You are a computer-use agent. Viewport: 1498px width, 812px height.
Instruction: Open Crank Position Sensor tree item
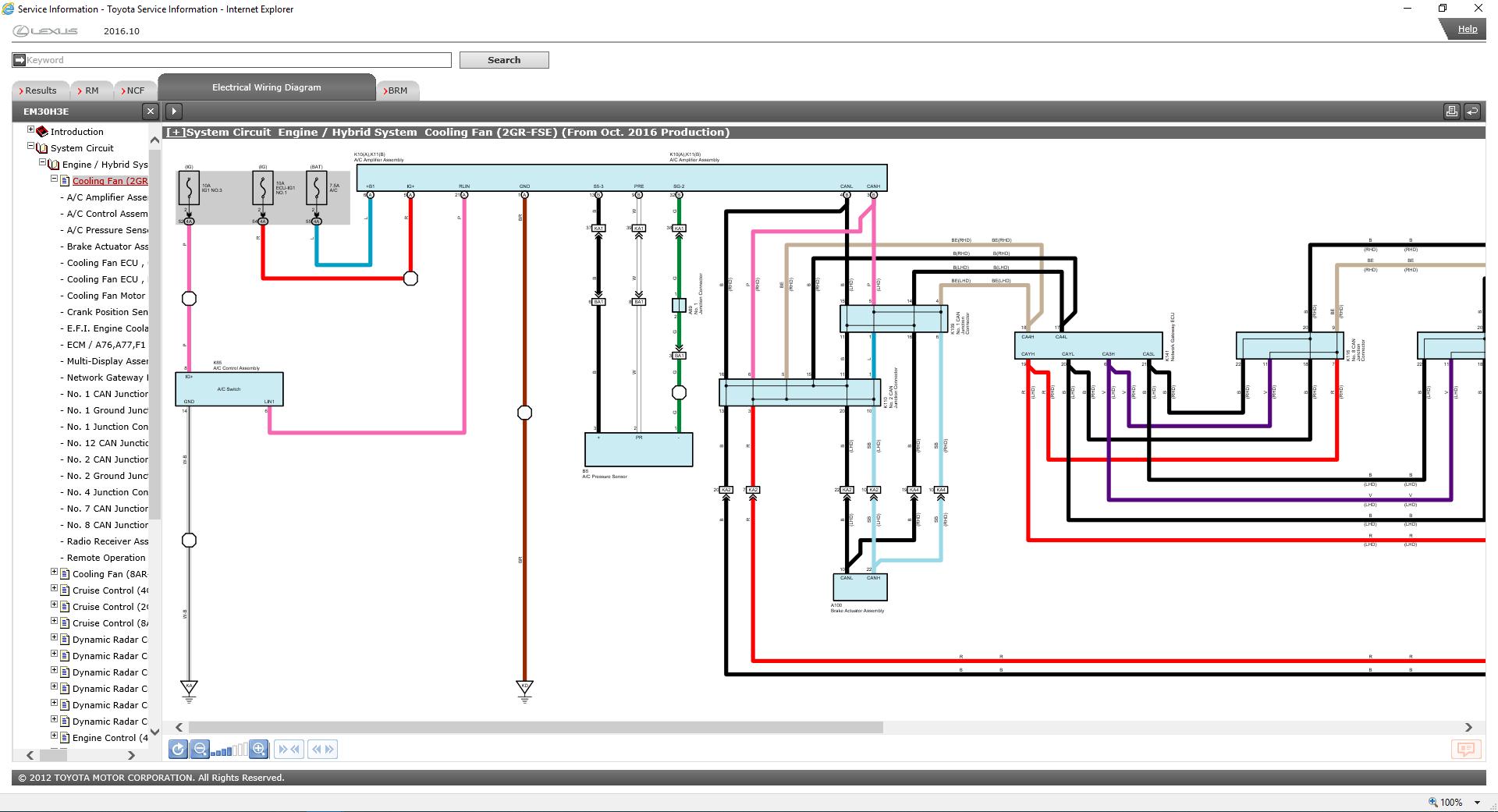click(x=107, y=312)
